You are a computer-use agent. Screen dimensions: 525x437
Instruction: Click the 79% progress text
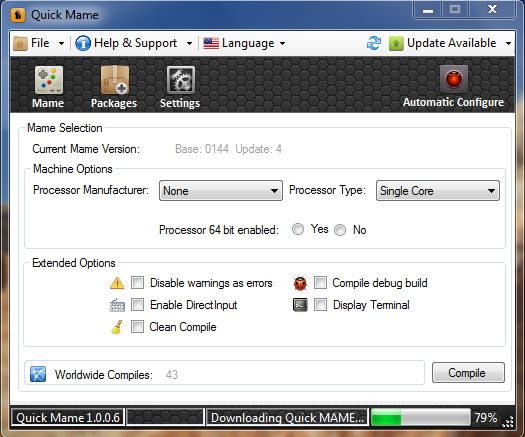486,418
